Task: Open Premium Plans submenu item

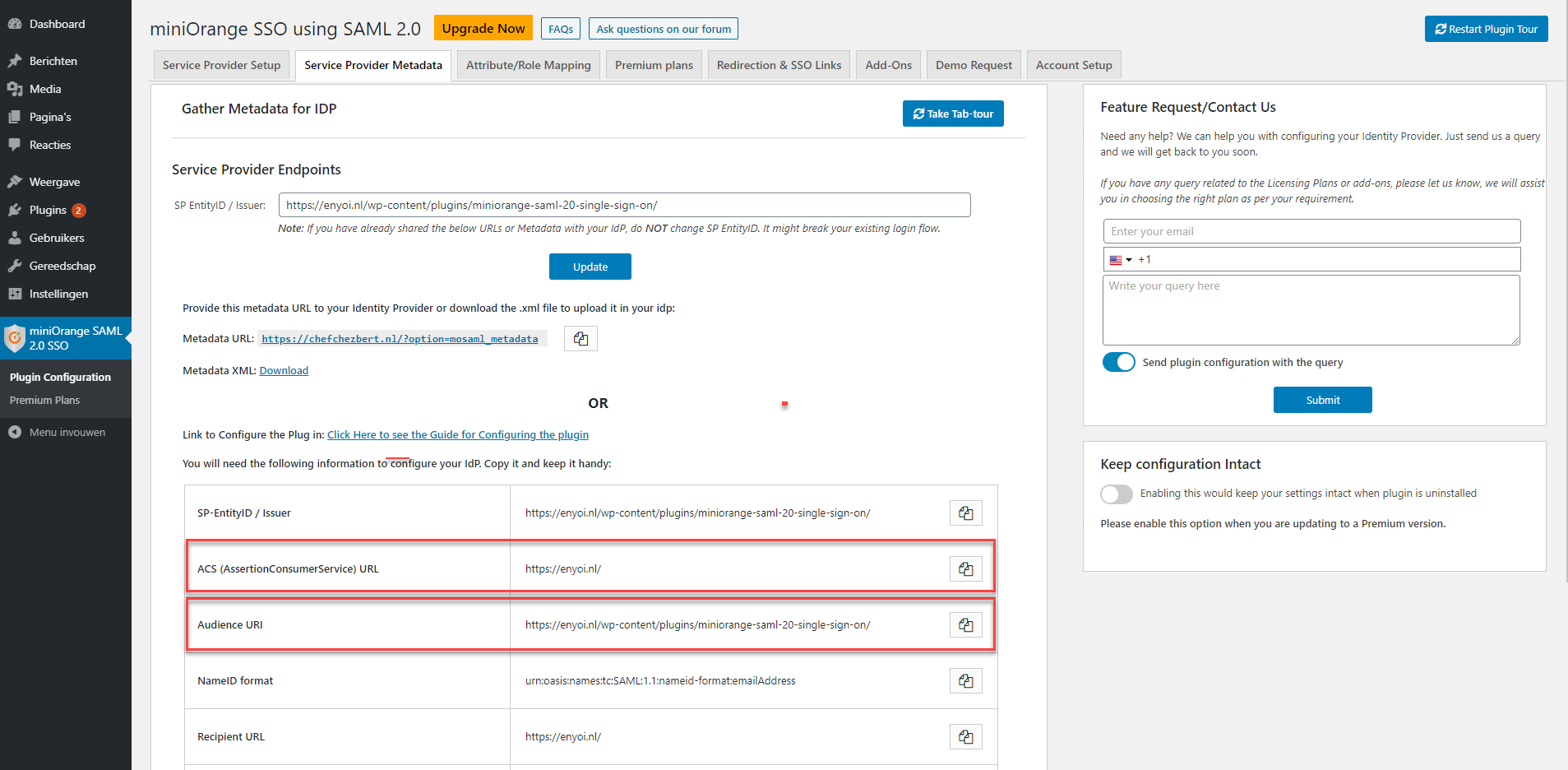Action: tap(44, 400)
